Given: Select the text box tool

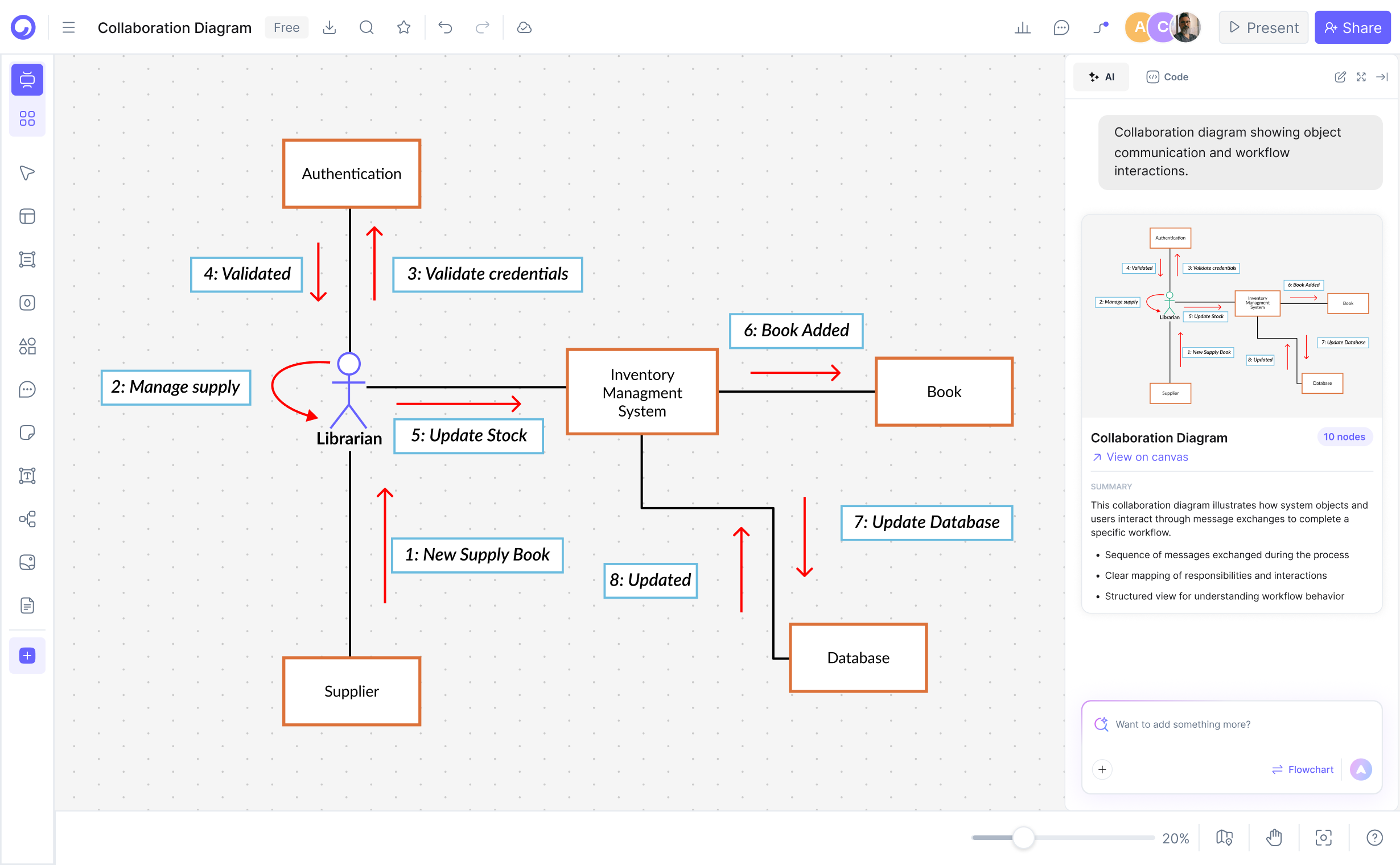Looking at the screenshot, I should tap(27, 476).
